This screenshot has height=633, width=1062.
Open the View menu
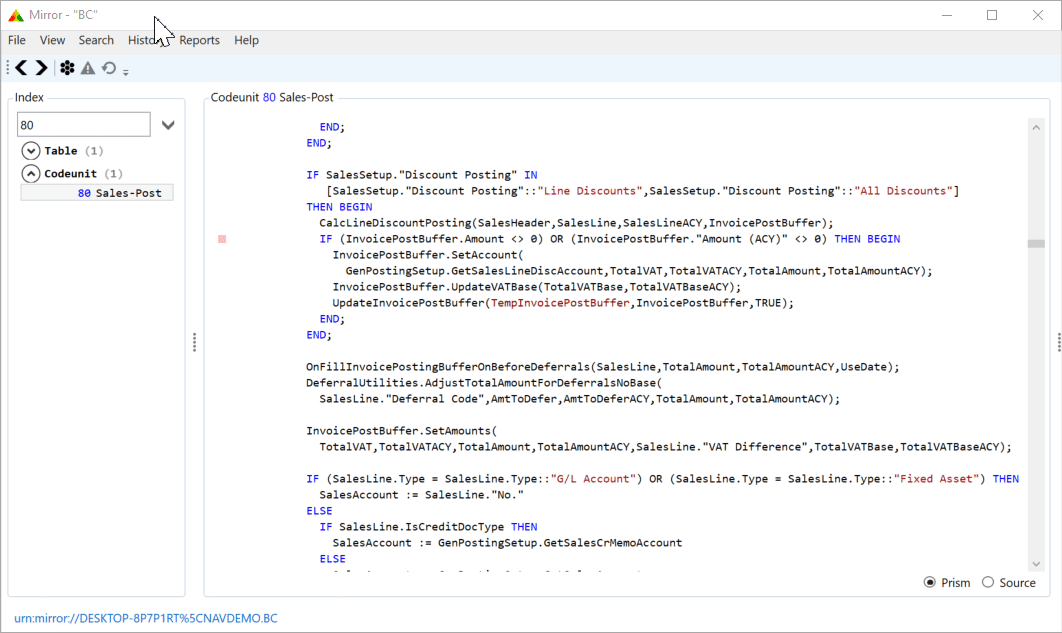52,40
